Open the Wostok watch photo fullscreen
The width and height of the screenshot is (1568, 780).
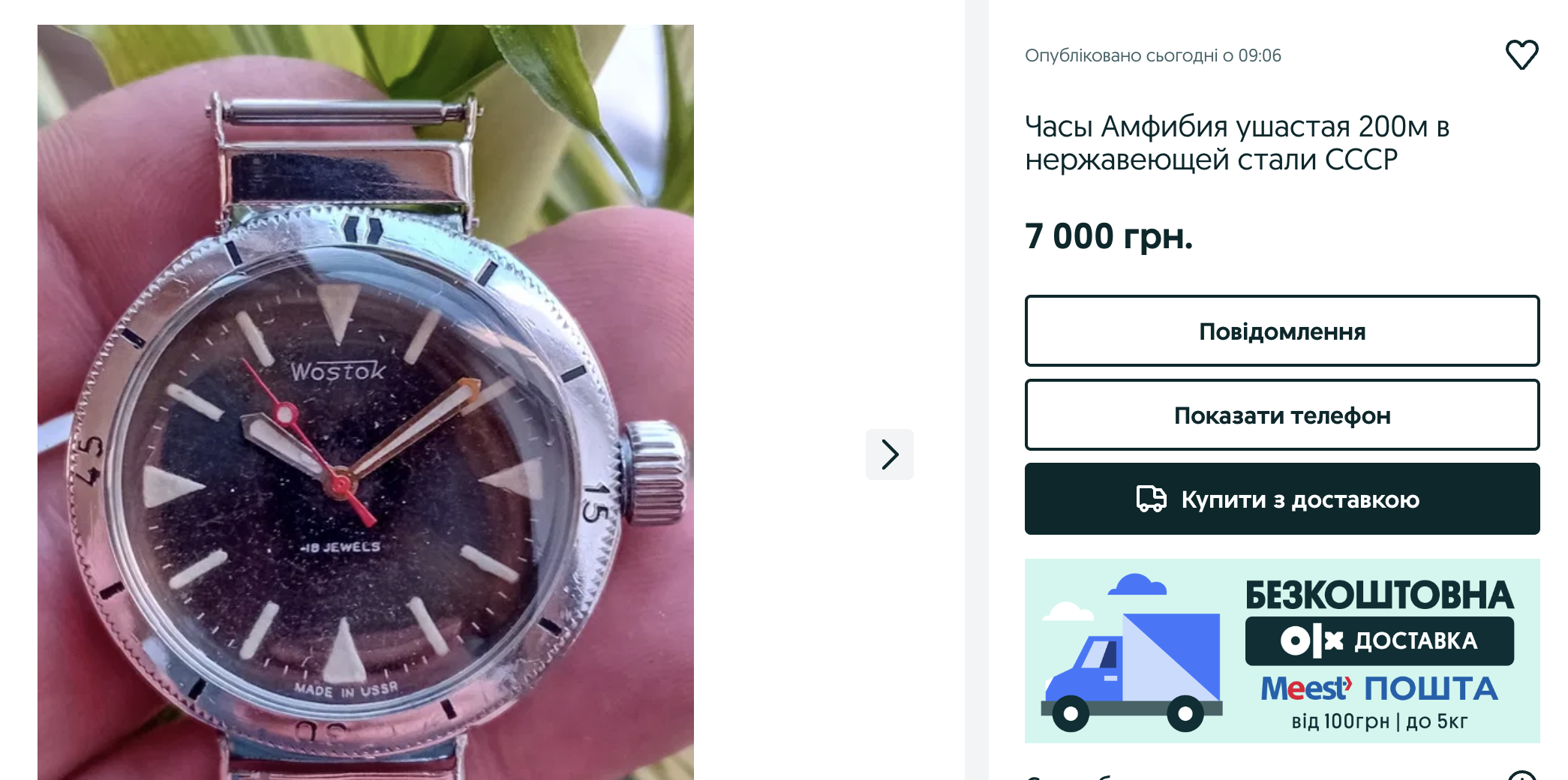(x=365, y=402)
